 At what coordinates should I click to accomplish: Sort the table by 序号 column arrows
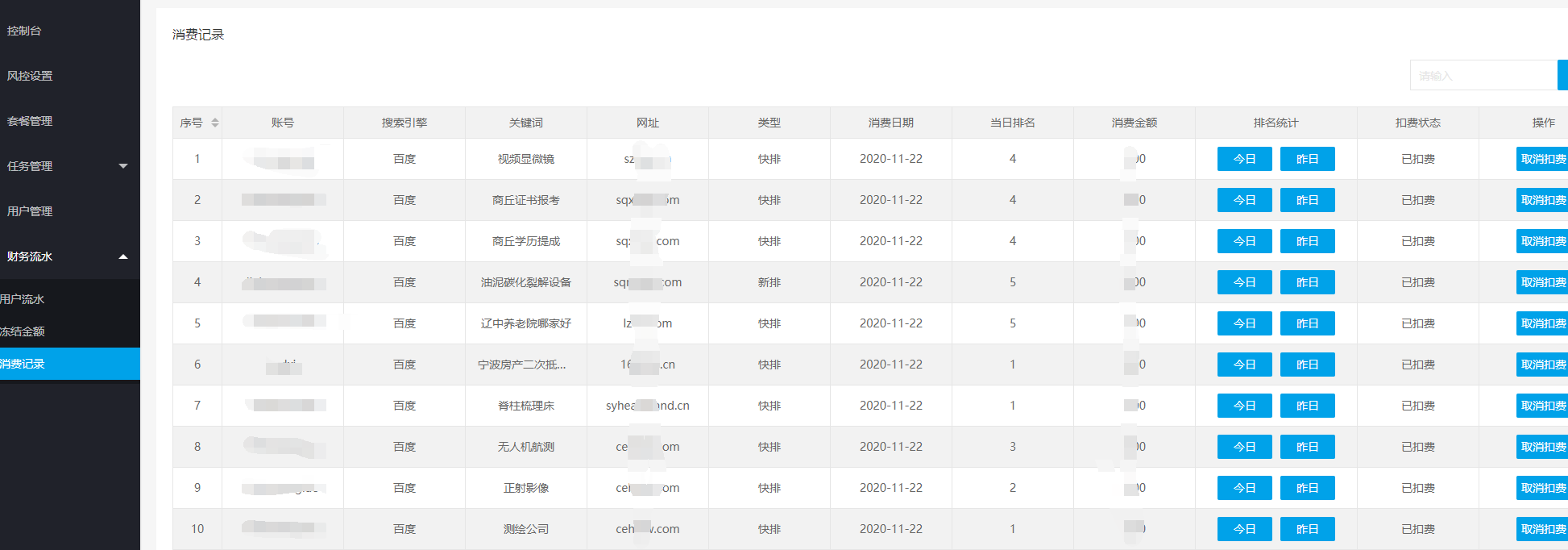tap(214, 123)
